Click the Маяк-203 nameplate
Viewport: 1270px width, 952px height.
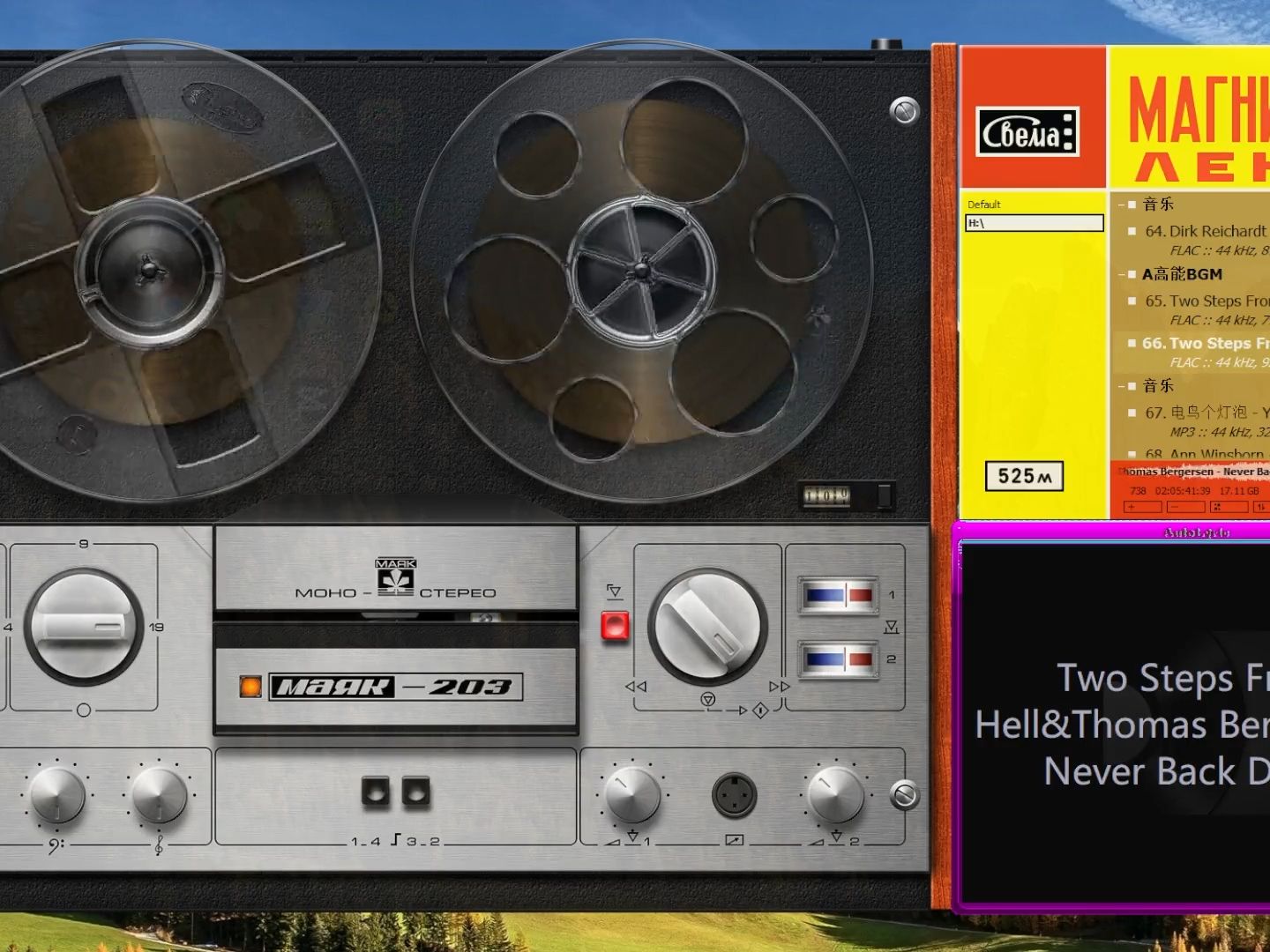[395, 687]
